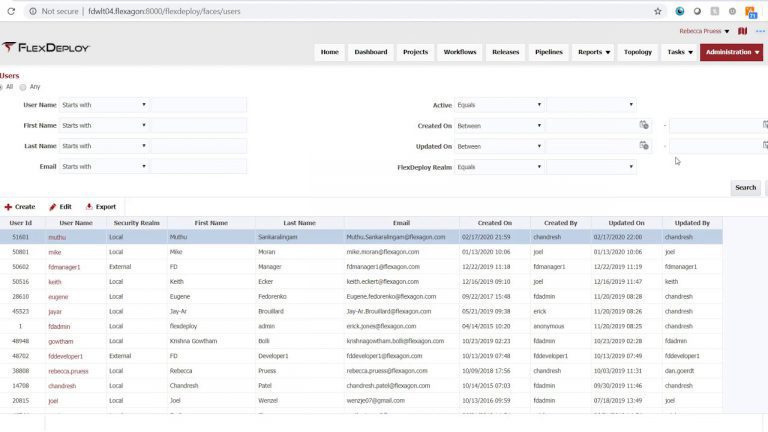This screenshot has width=768, height=432.
Task: Open the Created On calendar picker
Action: pos(644,125)
